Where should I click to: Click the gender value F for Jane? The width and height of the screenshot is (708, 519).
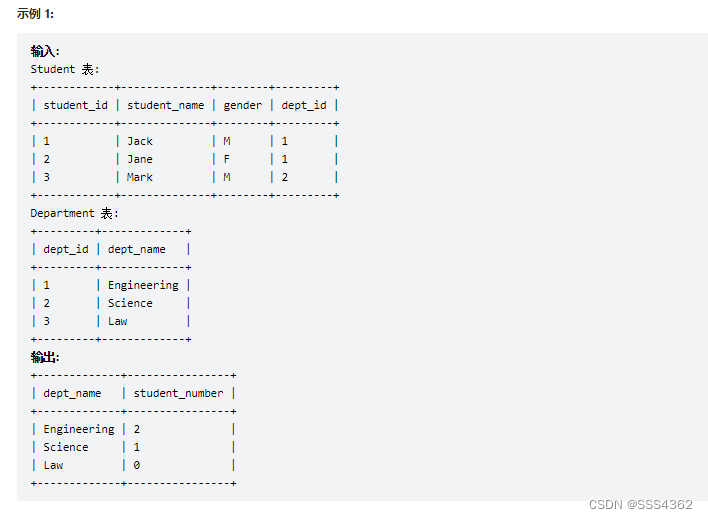pyautogui.click(x=227, y=159)
